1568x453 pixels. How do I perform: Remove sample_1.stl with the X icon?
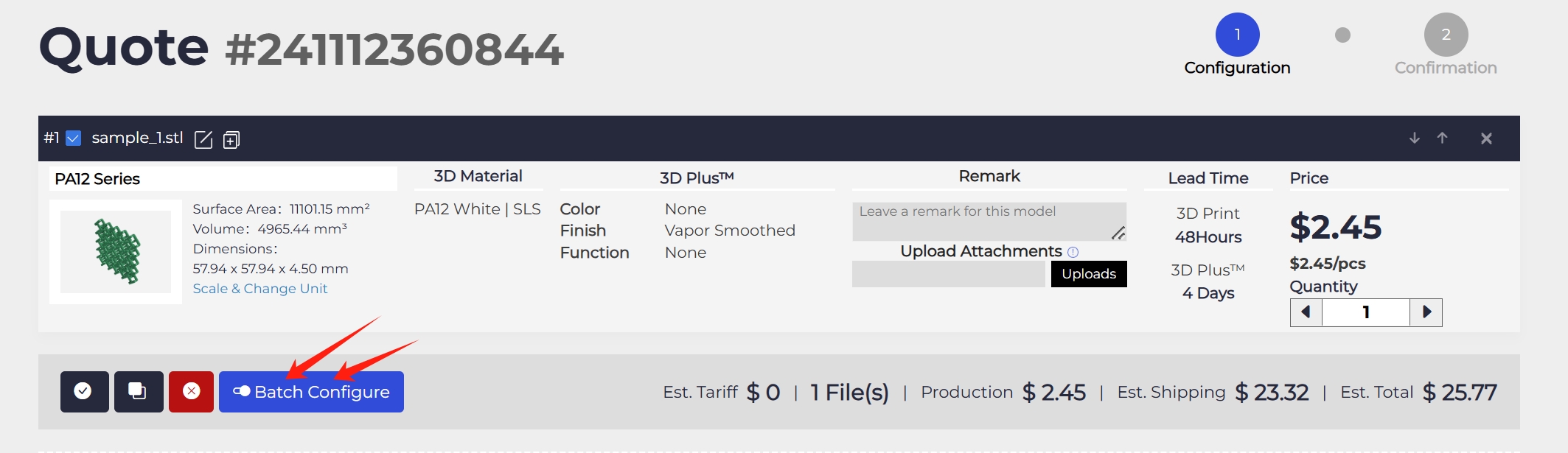click(x=1486, y=138)
